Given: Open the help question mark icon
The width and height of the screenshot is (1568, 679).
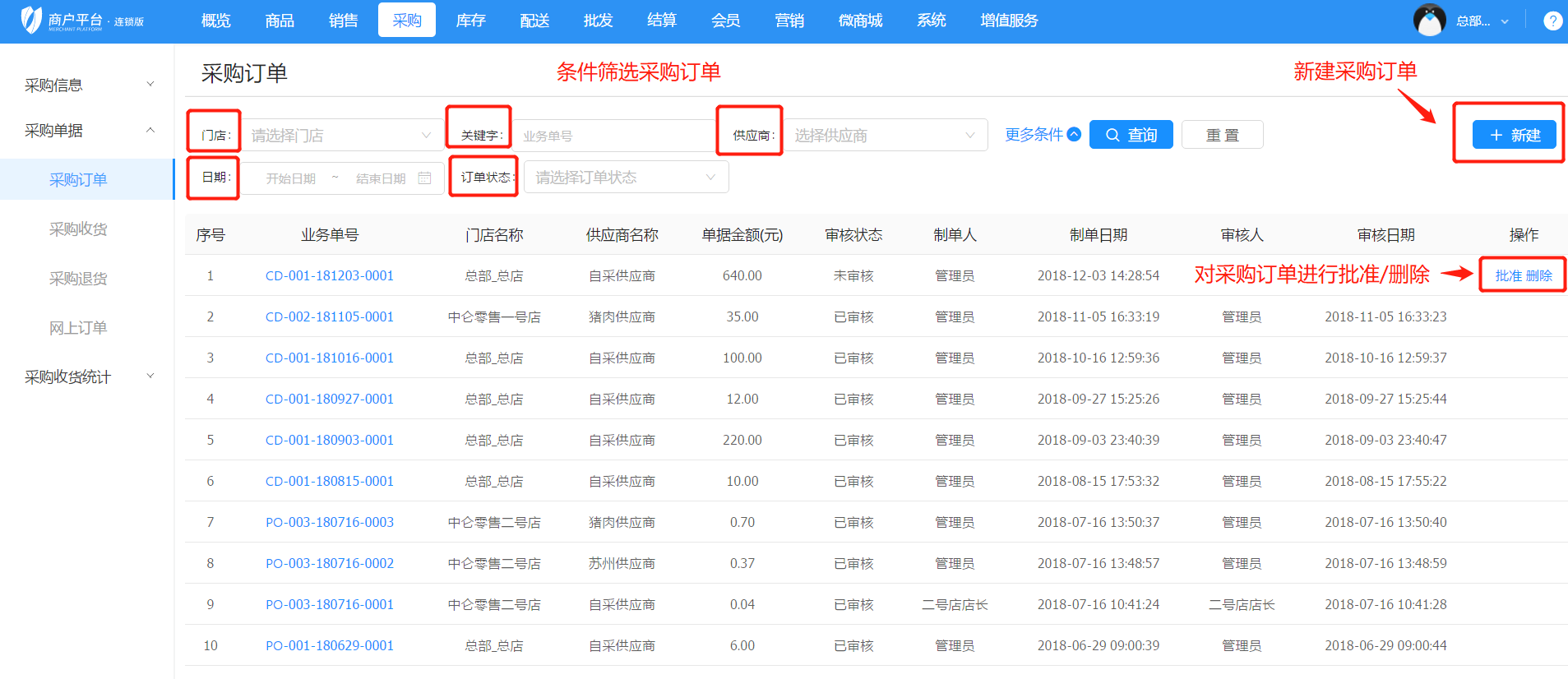Looking at the screenshot, I should pyautogui.click(x=1552, y=21).
